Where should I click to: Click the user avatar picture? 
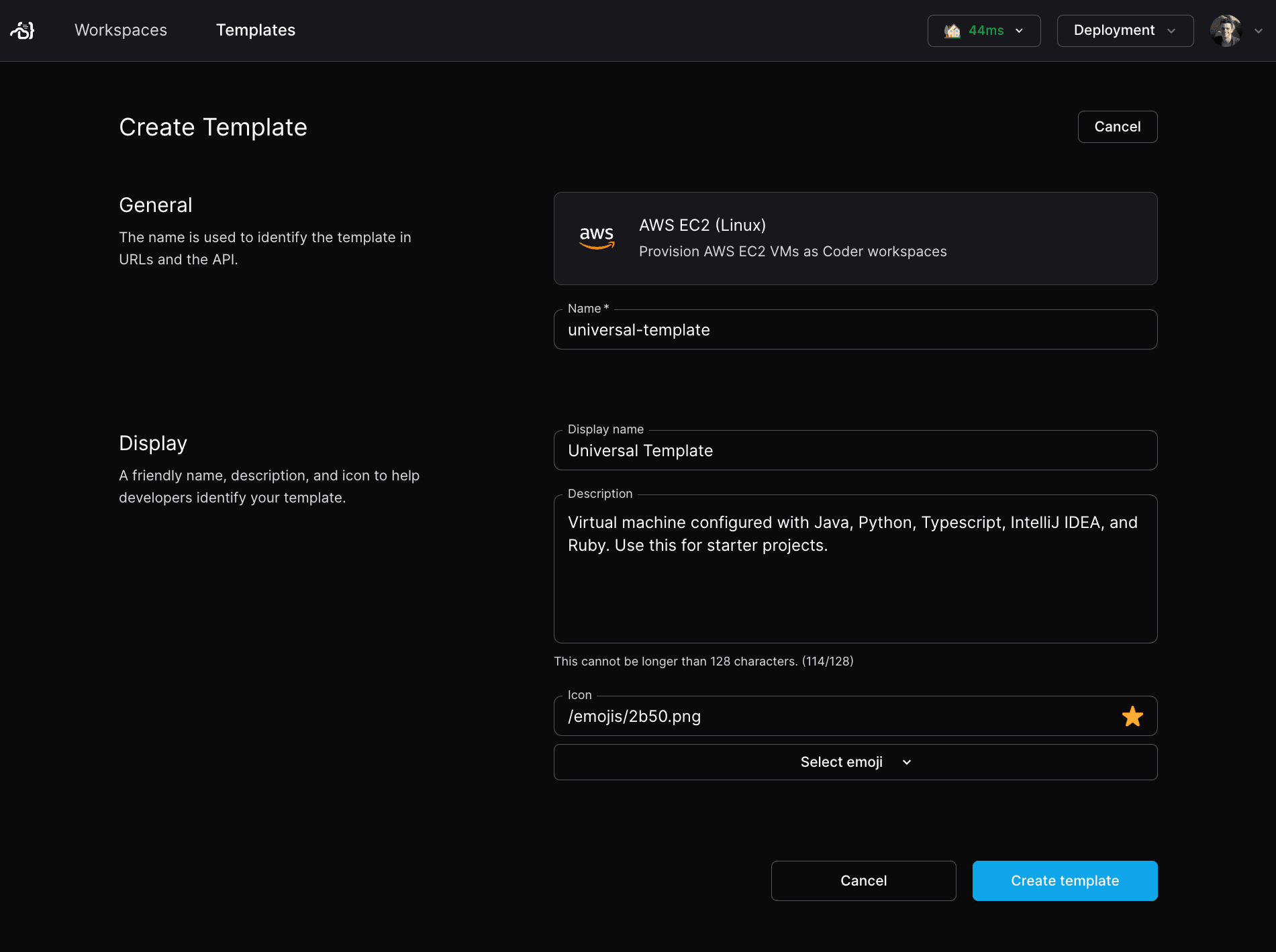tap(1226, 31)
